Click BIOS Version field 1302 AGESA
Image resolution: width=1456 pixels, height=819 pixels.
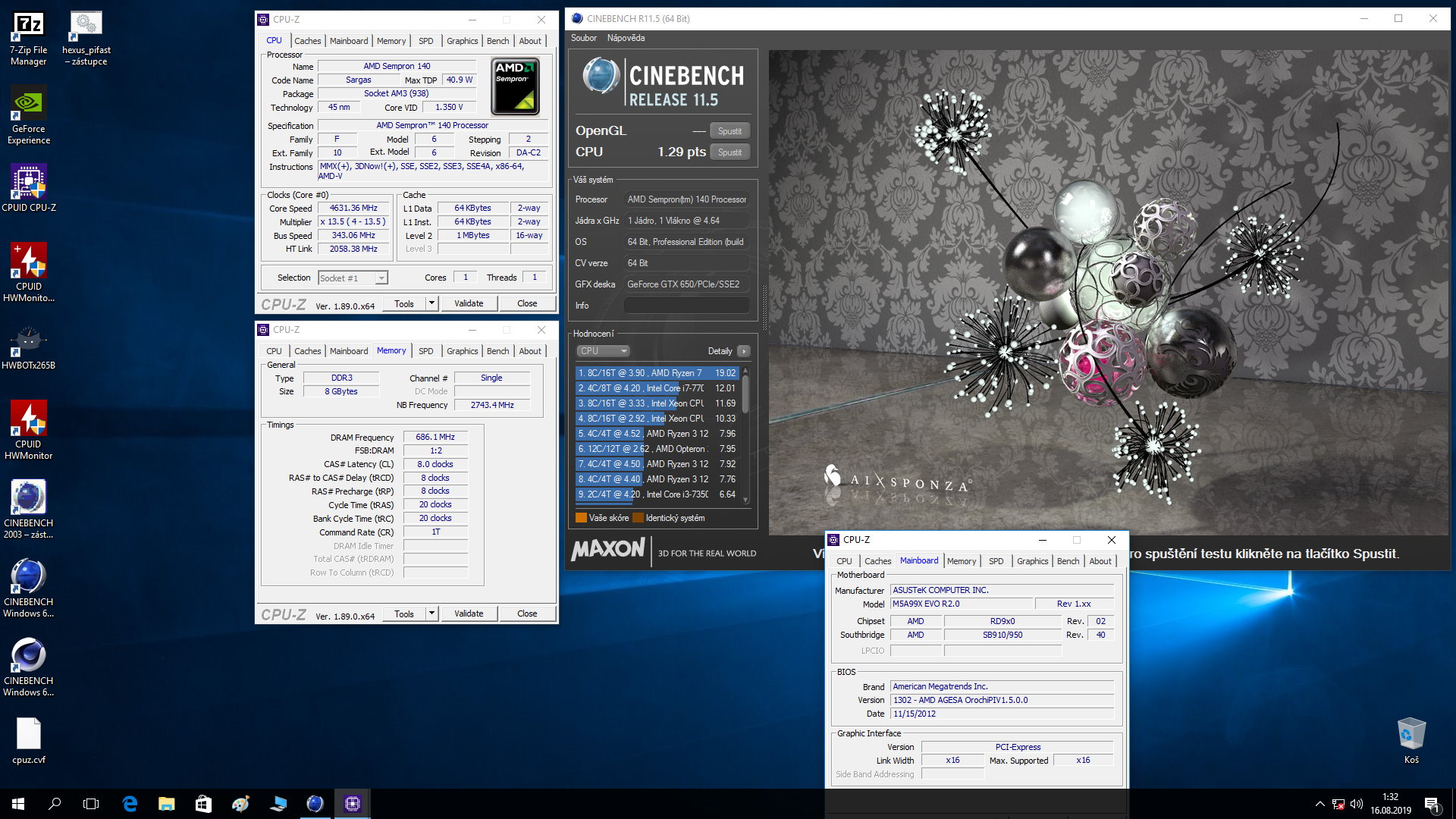[x=1002, y=701]
